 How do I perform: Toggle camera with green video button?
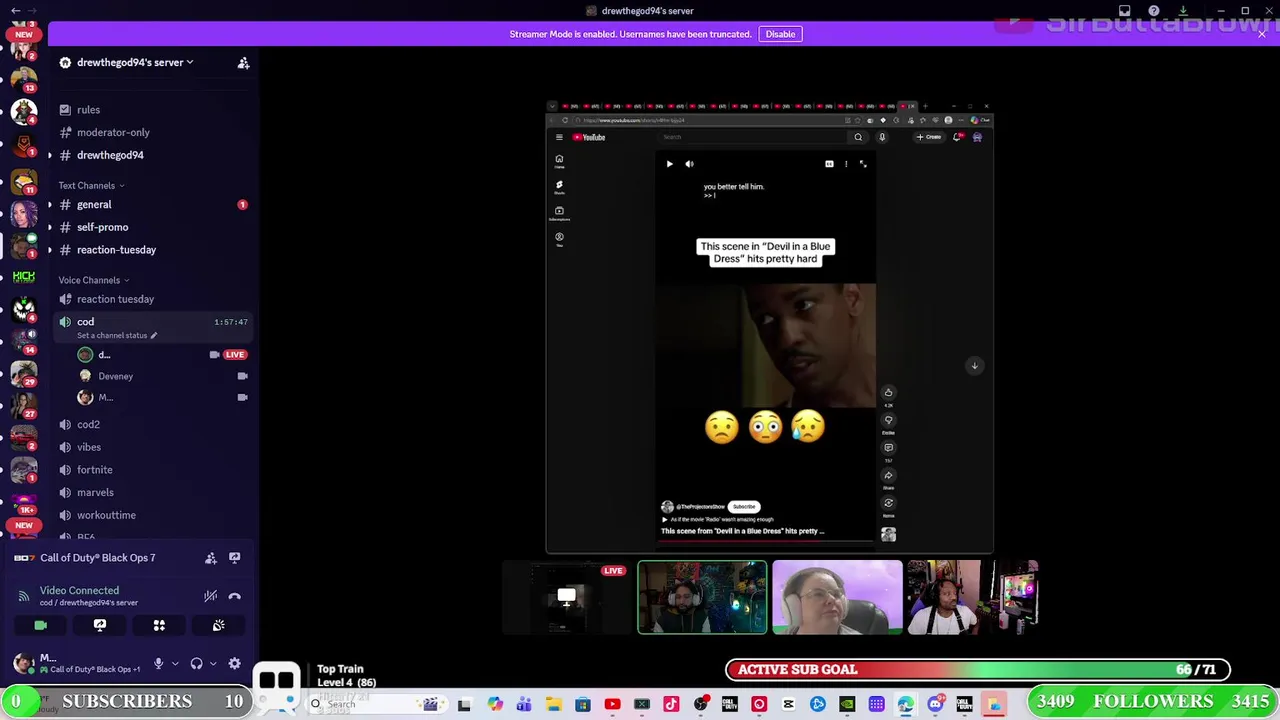pos(40,625)
